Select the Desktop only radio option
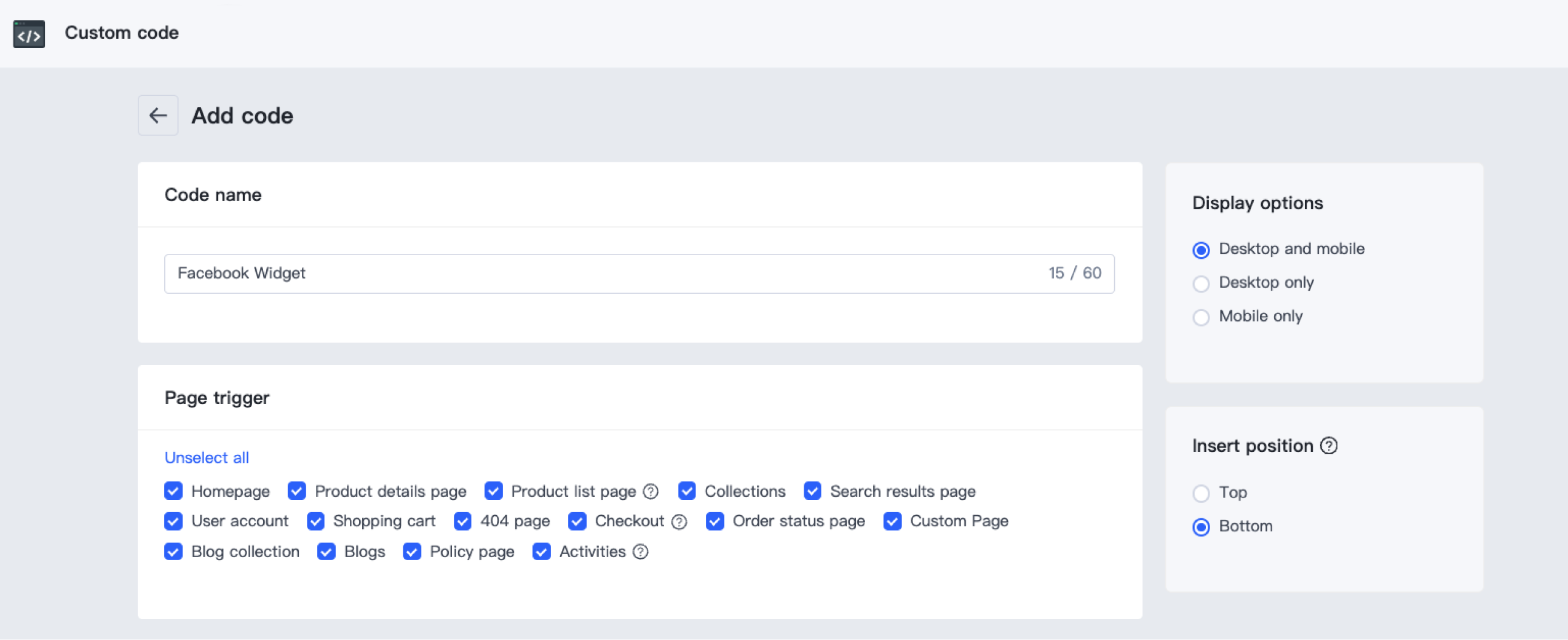This screenshot has width=1568, height=640. pyautogui.click(x=1201, y=283)
